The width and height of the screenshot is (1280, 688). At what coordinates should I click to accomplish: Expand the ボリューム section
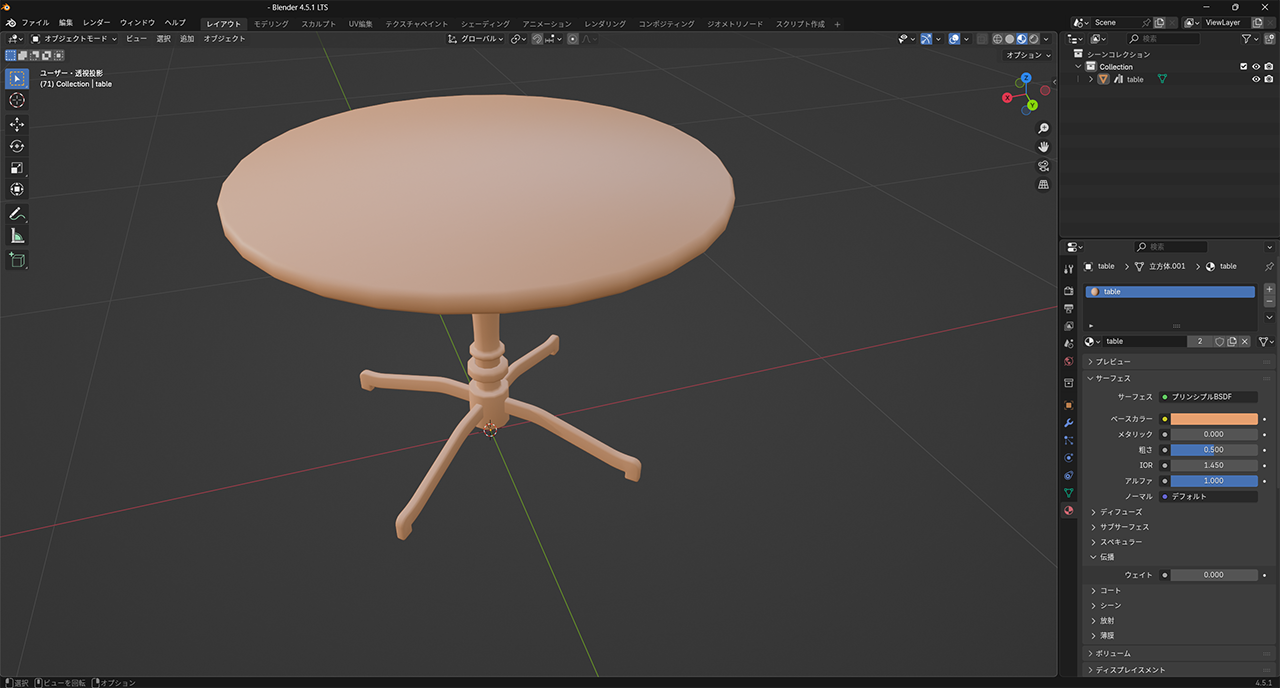tap(1113, 654)
